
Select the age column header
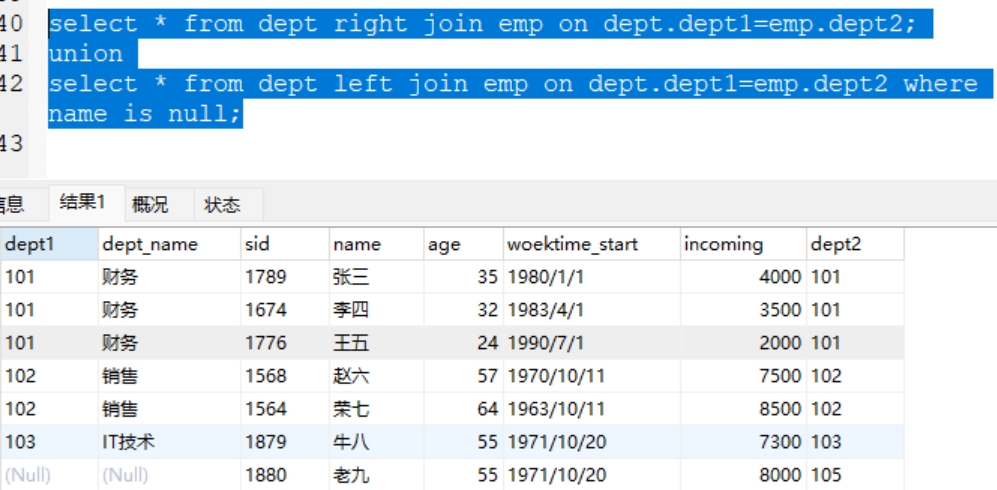tap(464, 244)
